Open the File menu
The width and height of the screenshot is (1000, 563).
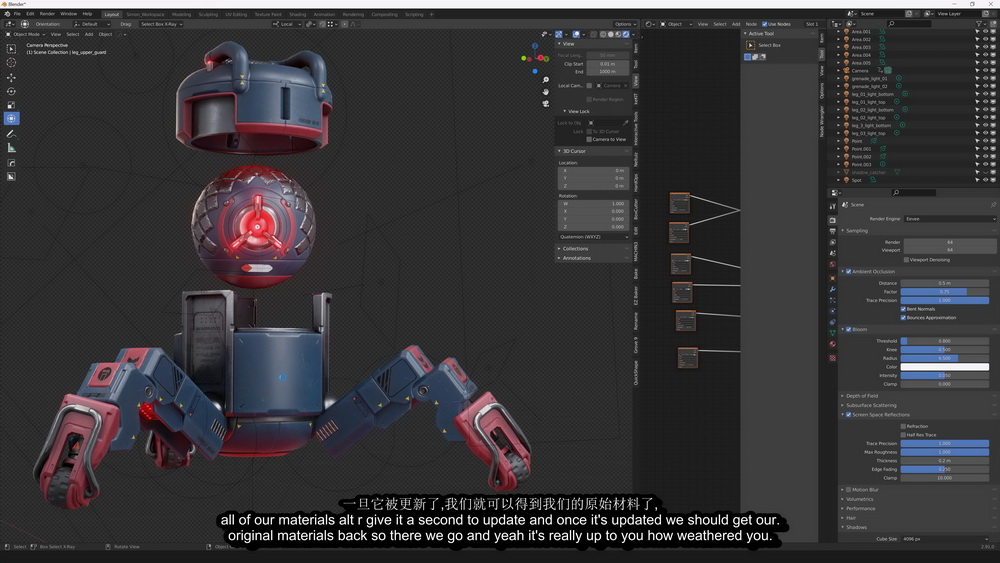pos(17,14)
